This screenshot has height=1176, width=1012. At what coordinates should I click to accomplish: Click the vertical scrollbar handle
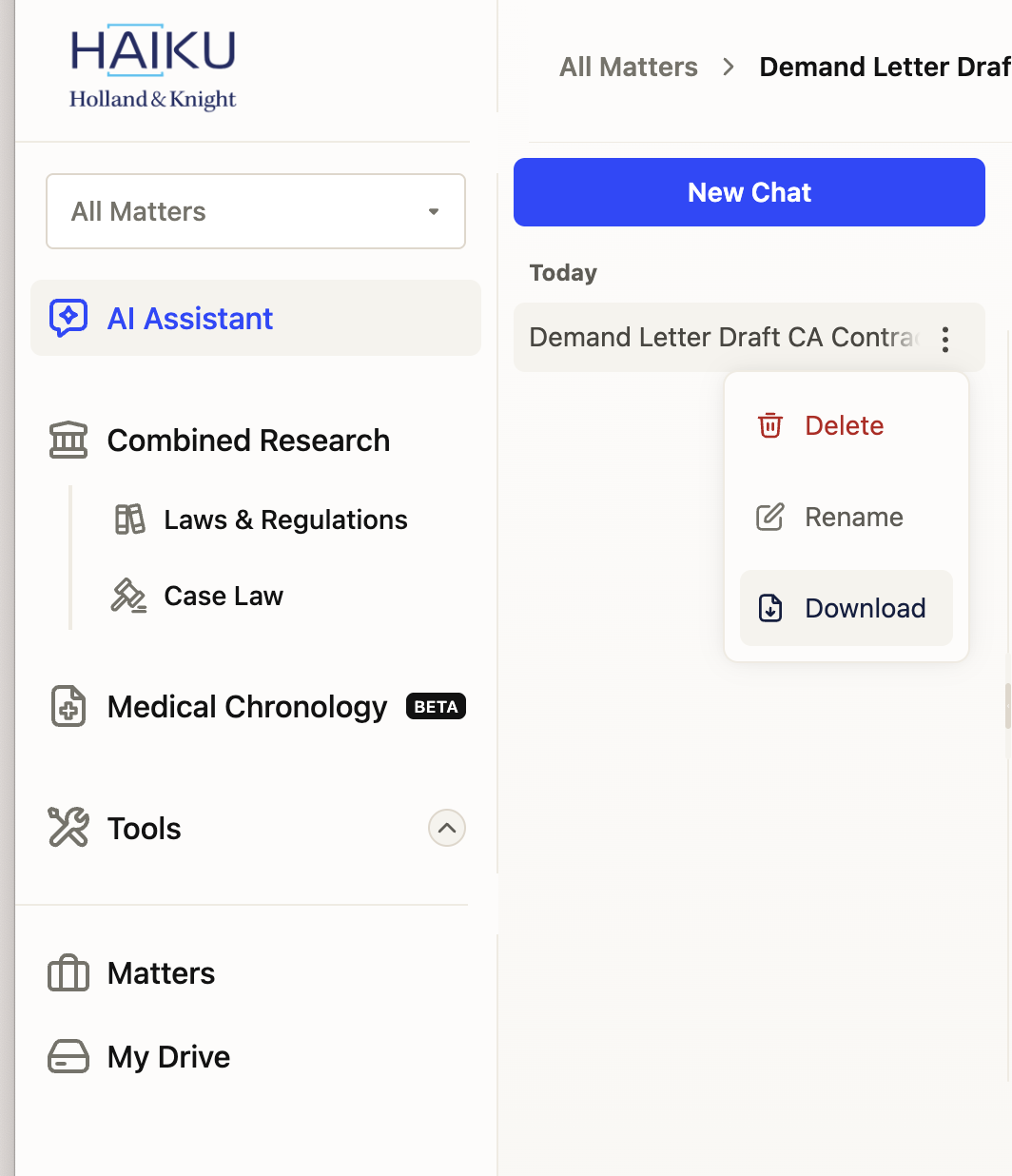[1007, 706]
